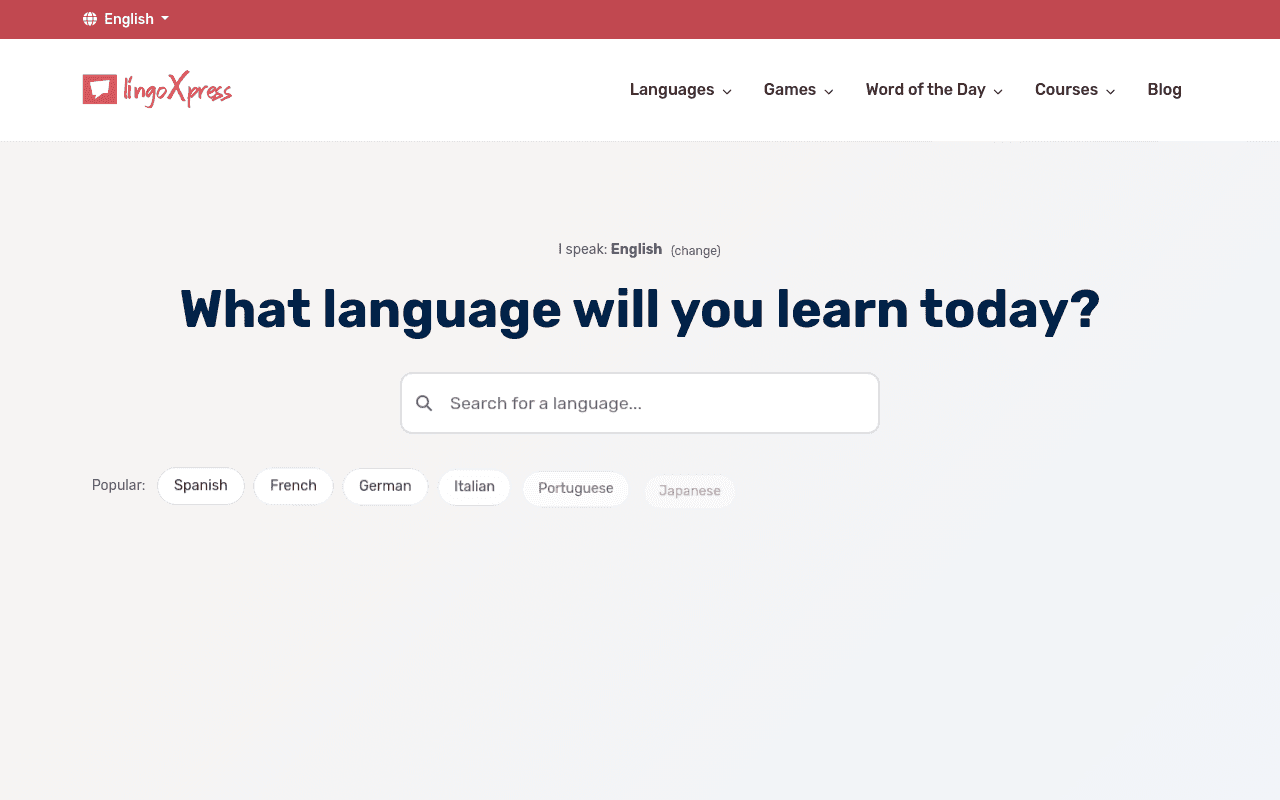The image size is (1280, 800).
Task: Open the Games dropdown menu
Action: click(x=798, y=90)
